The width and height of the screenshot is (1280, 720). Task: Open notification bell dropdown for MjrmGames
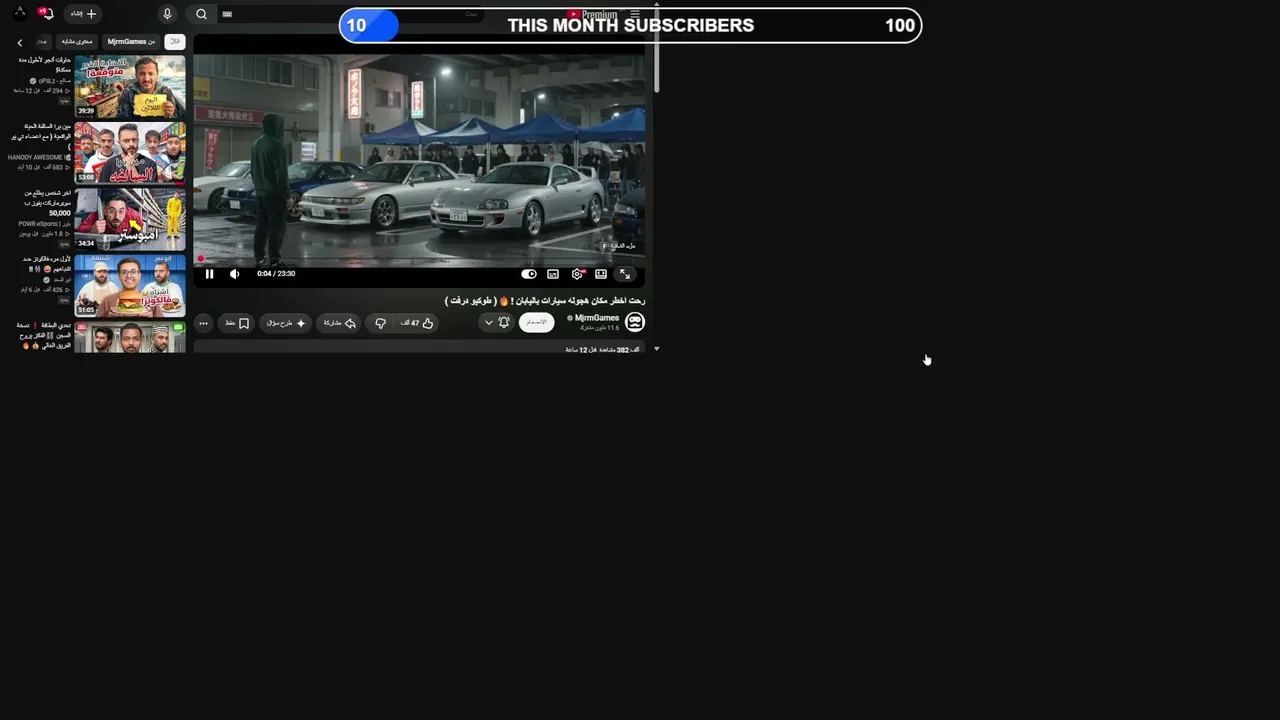pos(496,322)
